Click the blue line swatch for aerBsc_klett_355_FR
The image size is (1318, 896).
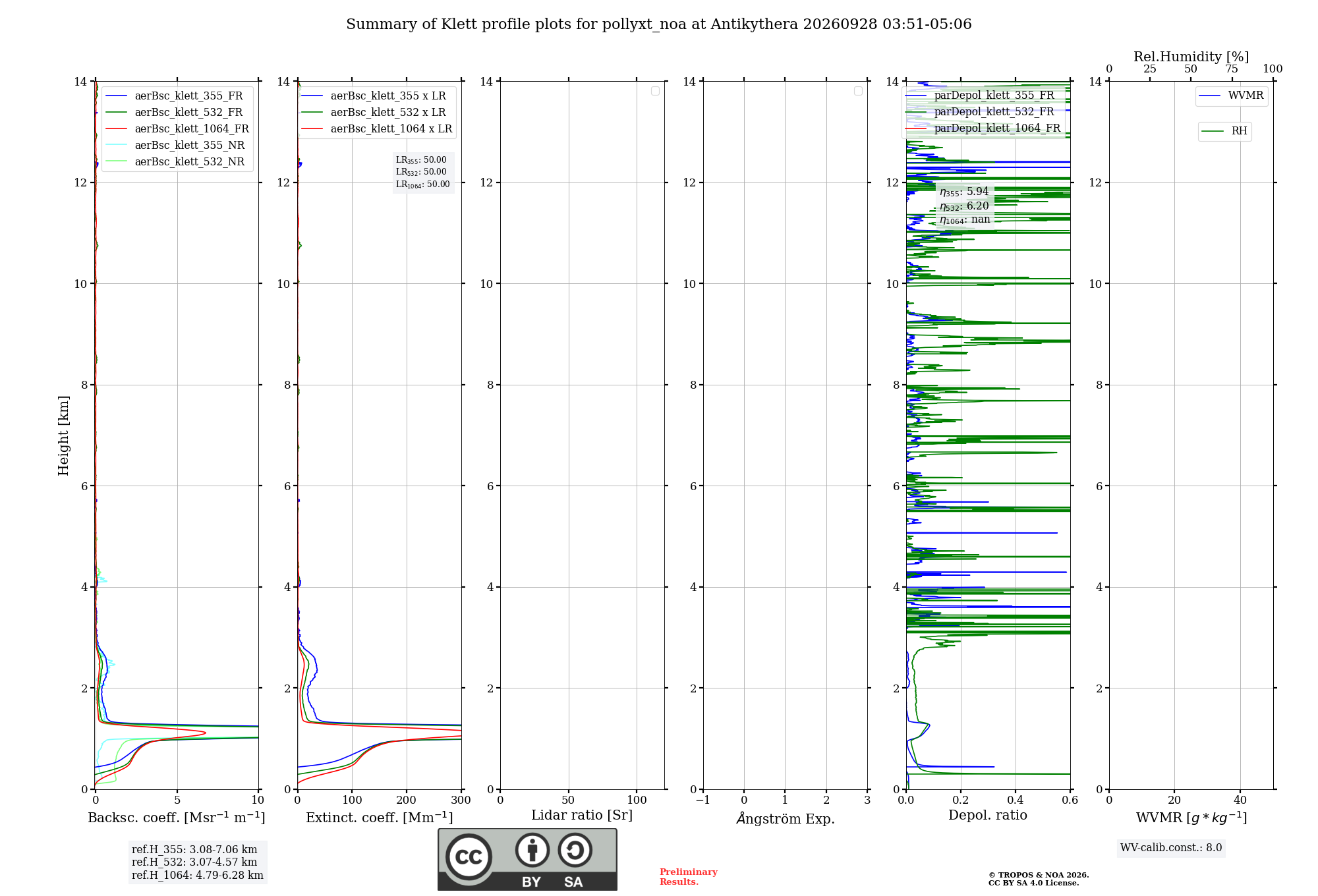pos(117,96)
